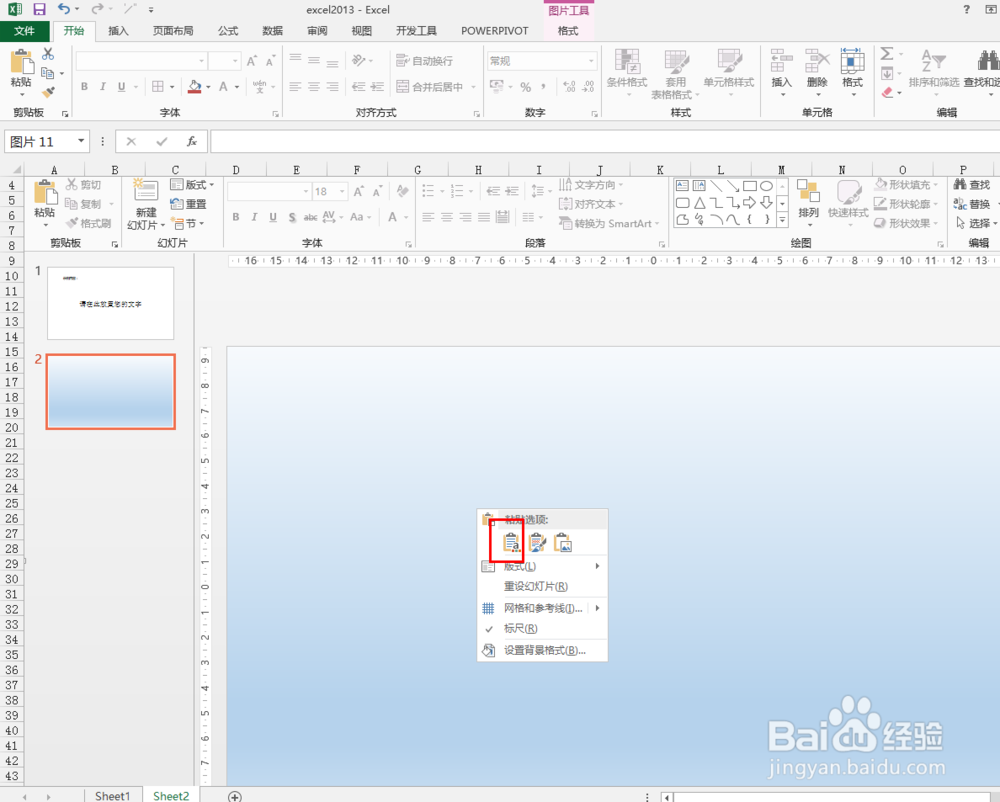The image size is (1000, 802).
Task: Switch to the 页面布局 tab
Action: tap(173, 31)
